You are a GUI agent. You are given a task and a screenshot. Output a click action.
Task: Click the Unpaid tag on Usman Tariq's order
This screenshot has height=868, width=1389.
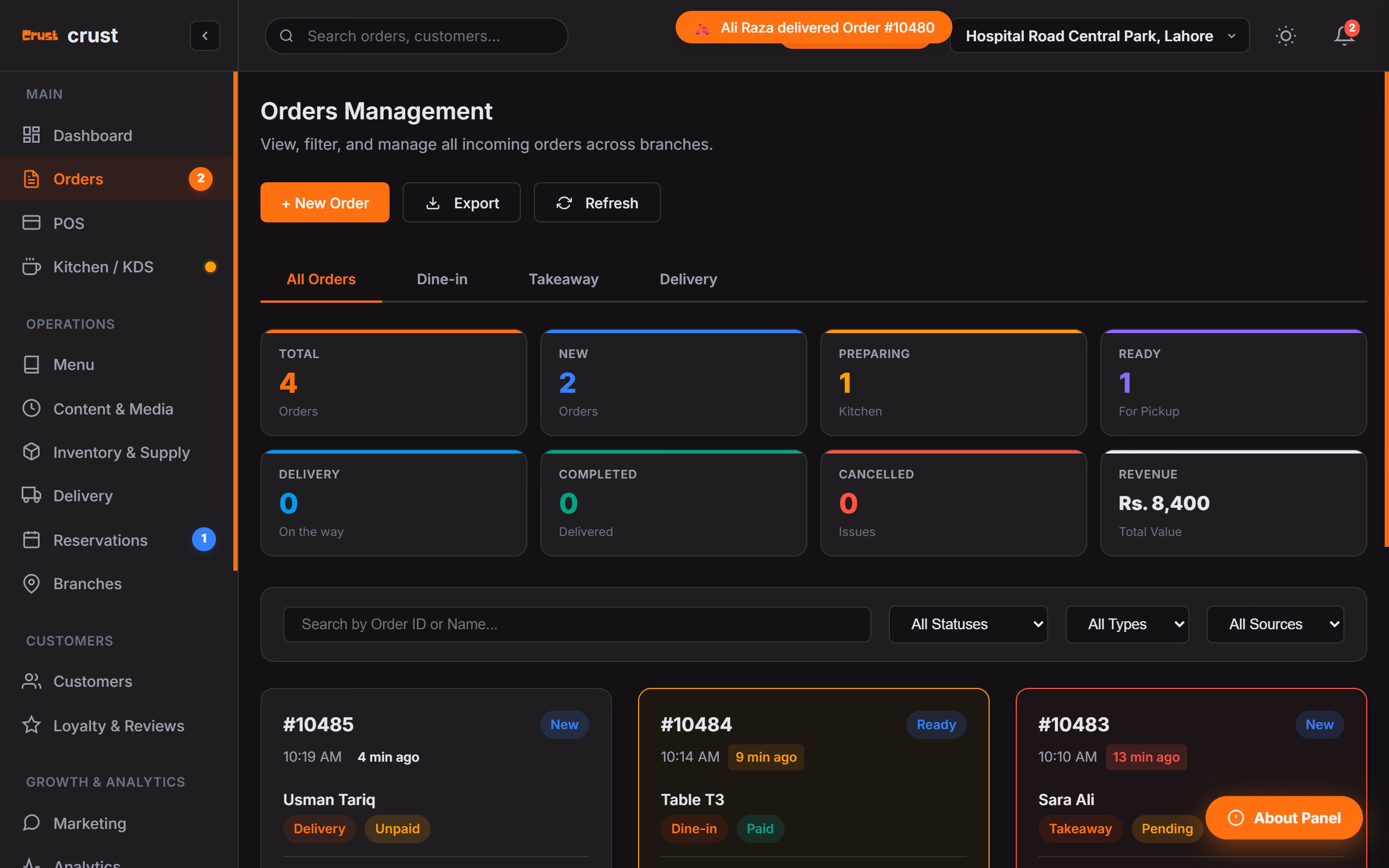tap(397, 828)
